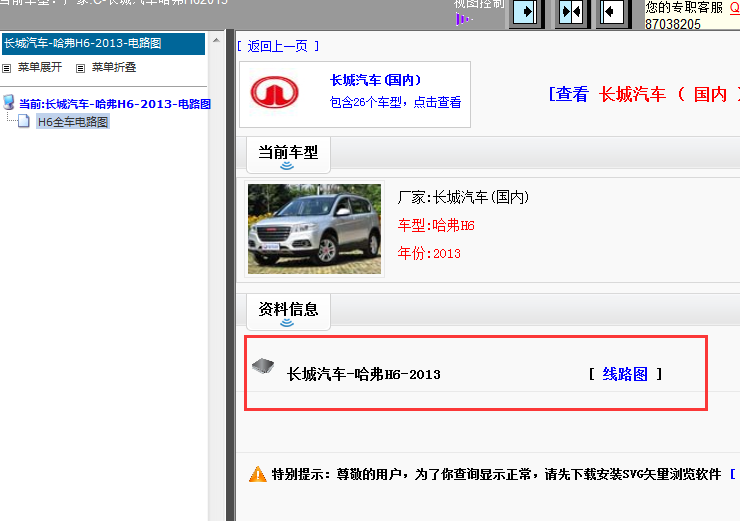Click the left panel scrollbar up arrow
Screen dimensions: 740x521
point(216,41)
